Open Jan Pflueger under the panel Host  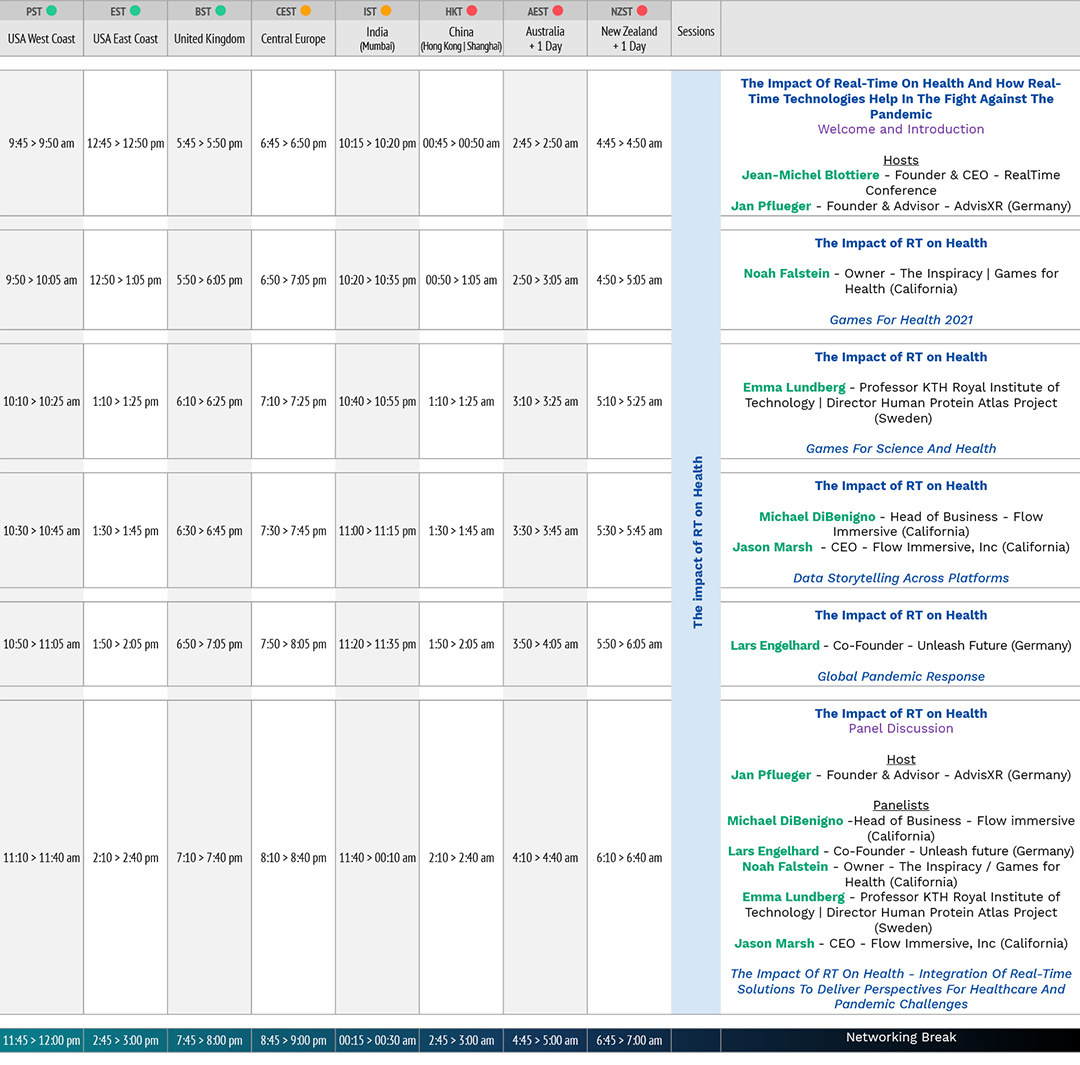click(771, 775)
